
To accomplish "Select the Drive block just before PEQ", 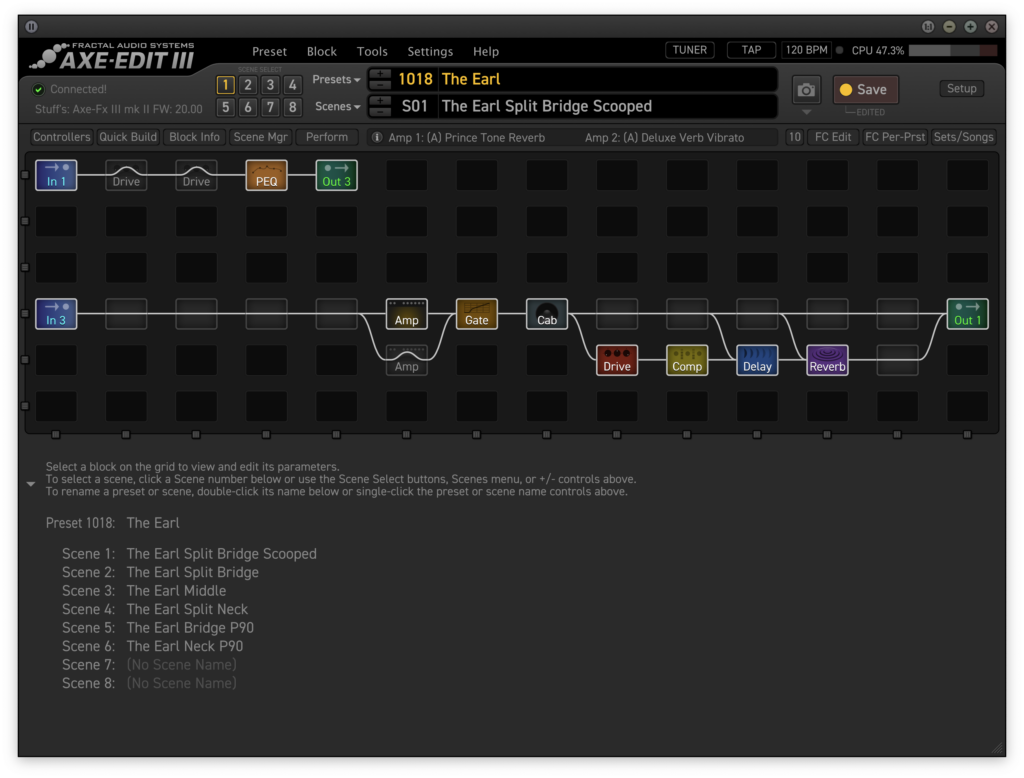I will pos(196,175).
